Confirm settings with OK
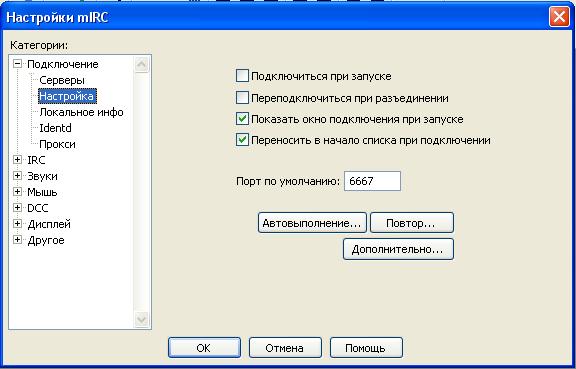Screen dimensions: 576x369 204,348
